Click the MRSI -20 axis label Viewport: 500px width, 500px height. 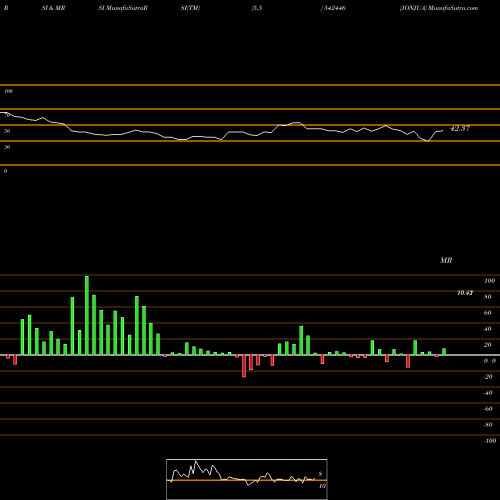point(488,377)
